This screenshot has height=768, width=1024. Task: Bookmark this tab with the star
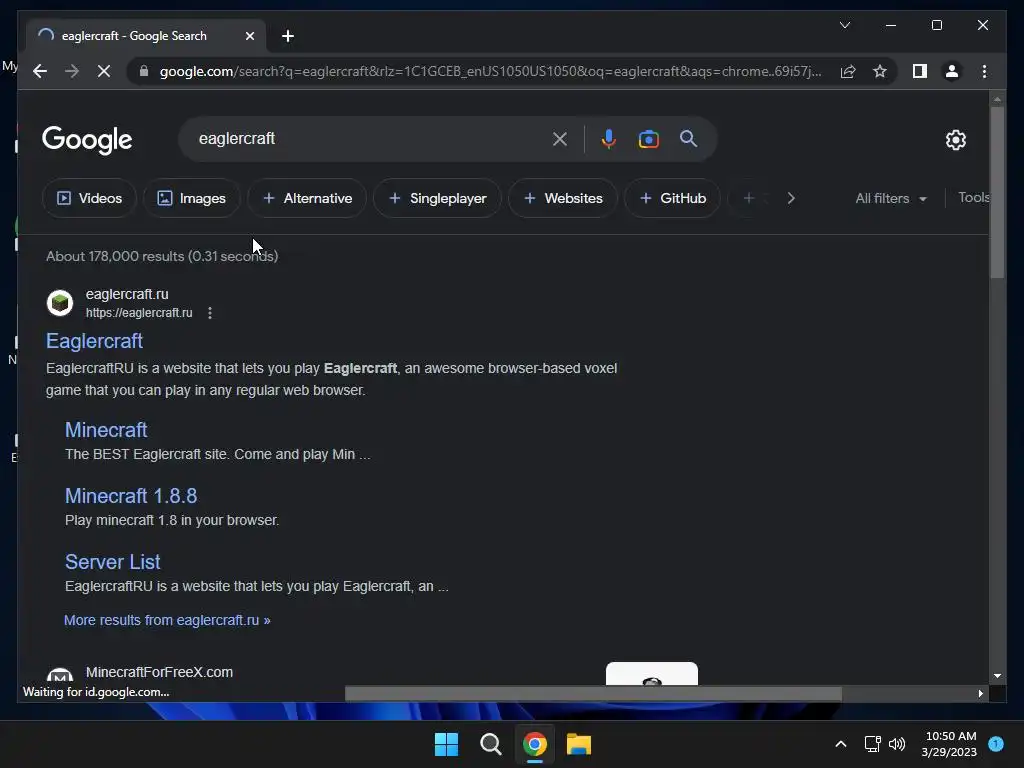(x=880, y=71)
